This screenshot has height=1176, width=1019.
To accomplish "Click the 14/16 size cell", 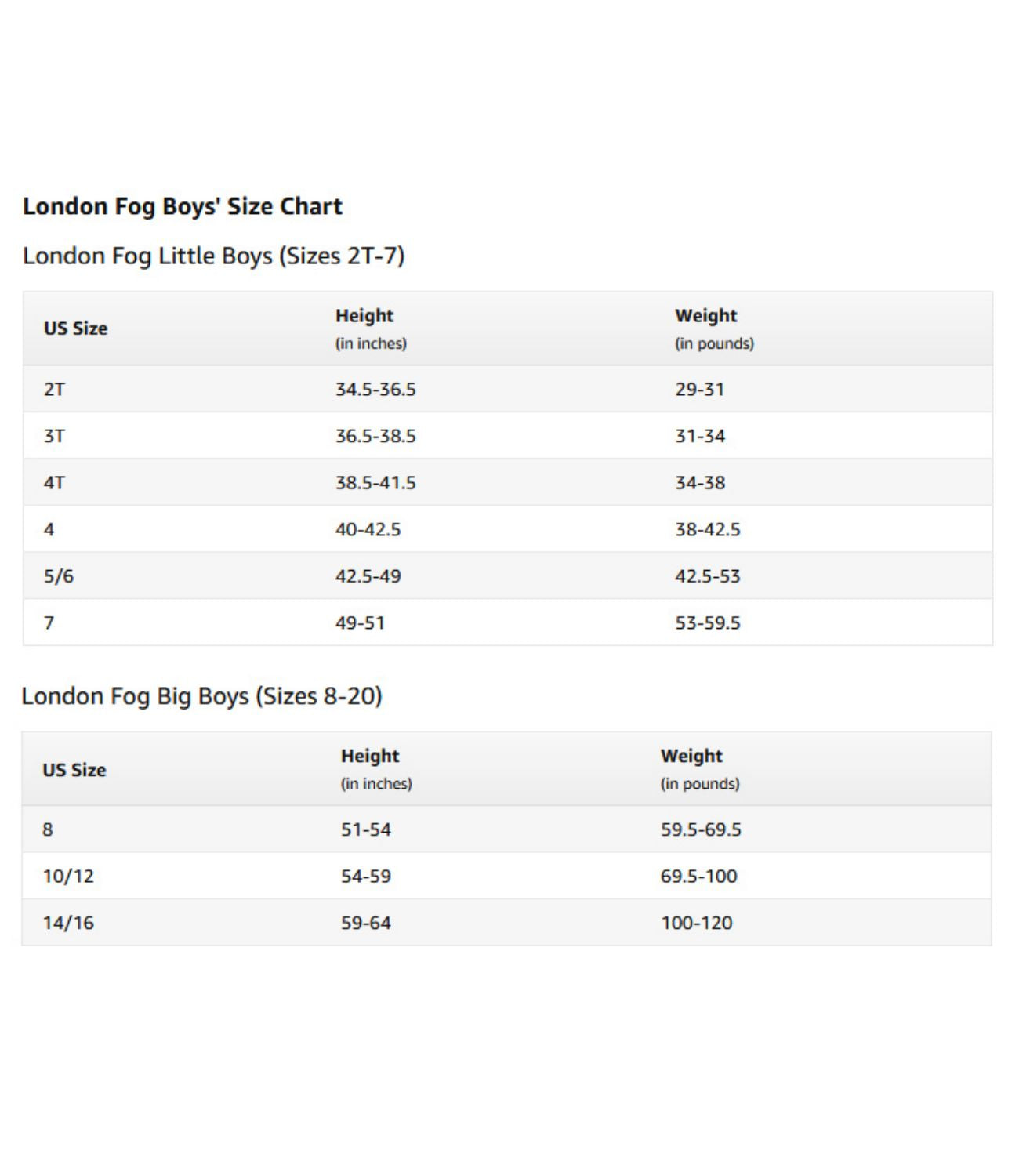I will [68, 923].
